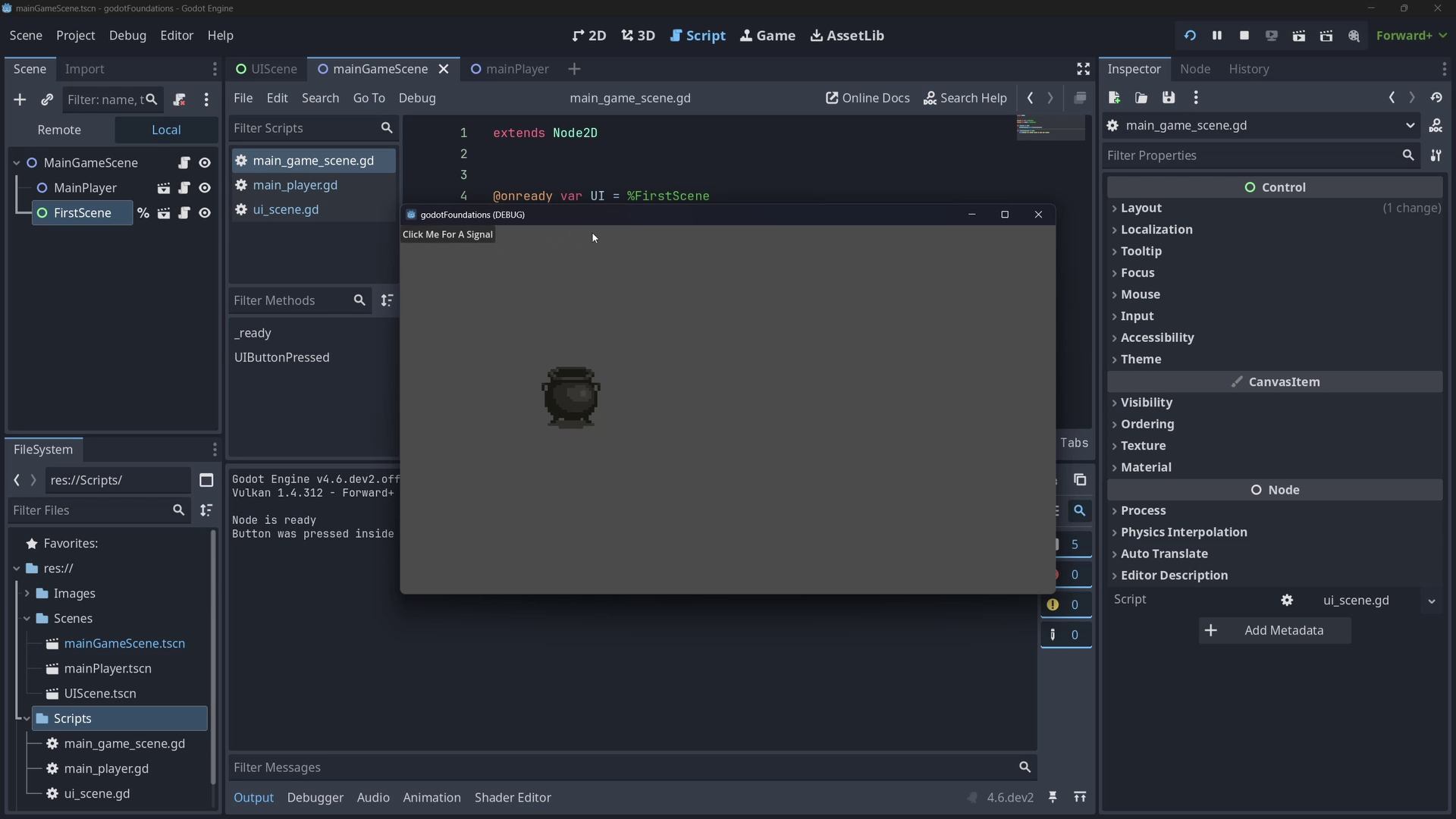This screenshot has height=819, width=1456.
Task: Open the Script property dropdown arrow
Action: 1431,601
